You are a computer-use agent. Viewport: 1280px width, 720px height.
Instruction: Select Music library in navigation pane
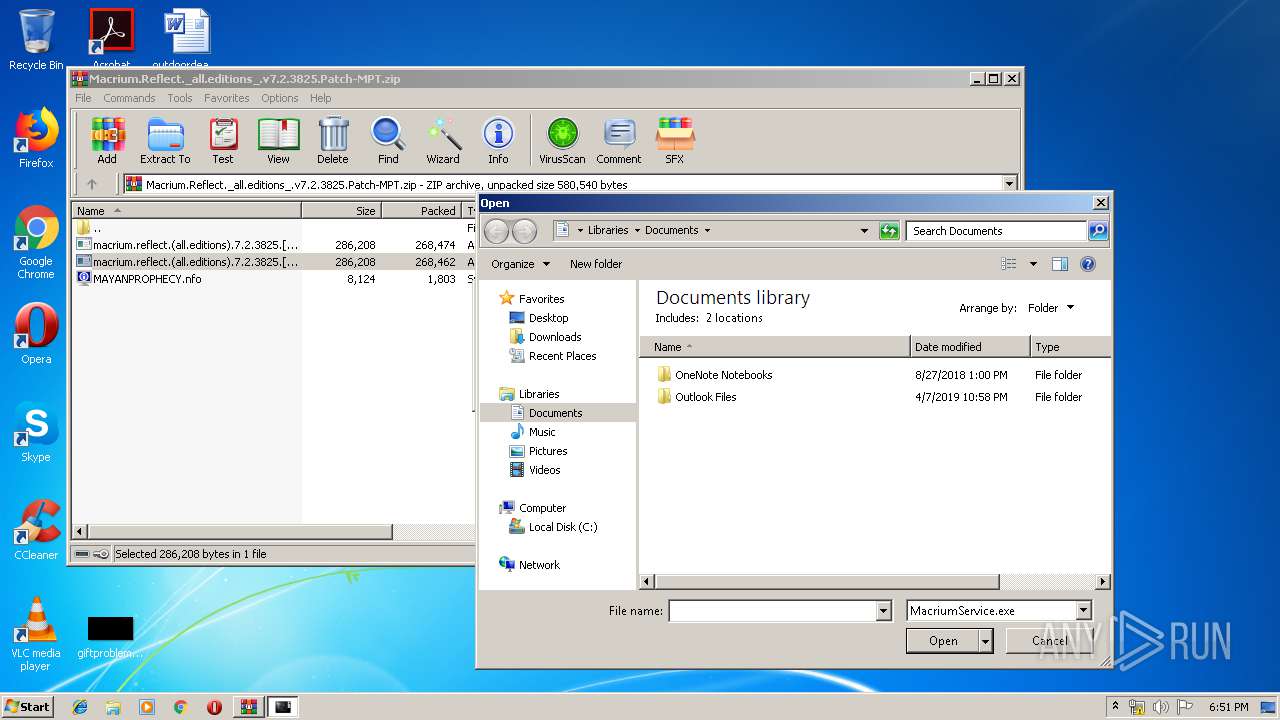coord(542,432)
